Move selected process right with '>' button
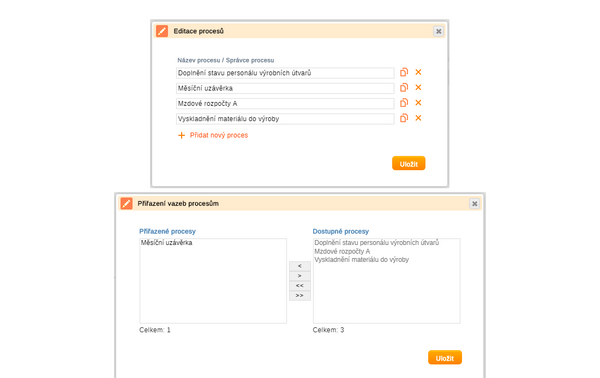600x378 pixels. click(300, 276)
